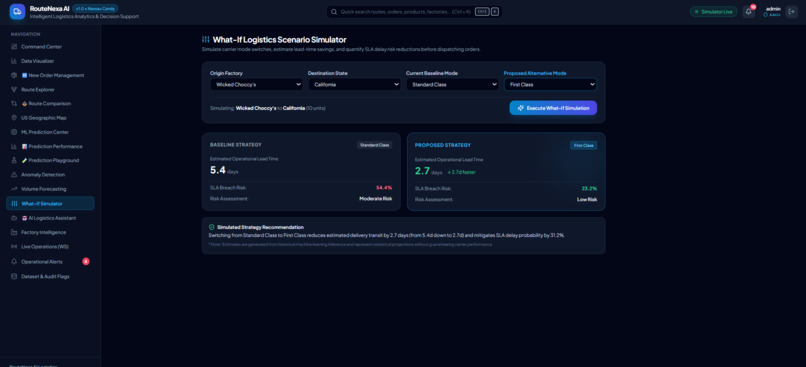Click the logout arrow icon
806x367 pixels.
pyautogui.click(x=791, y=11)
